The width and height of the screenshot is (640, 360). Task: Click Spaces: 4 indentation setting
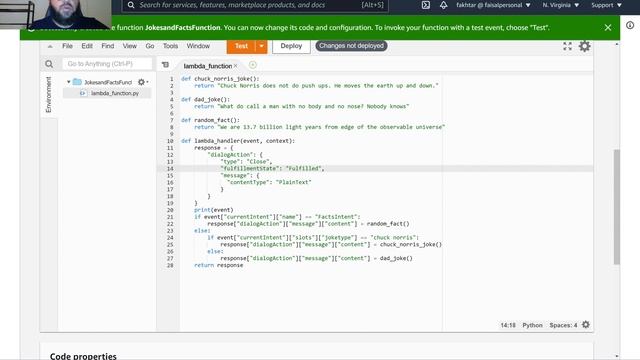pos(563,325)
